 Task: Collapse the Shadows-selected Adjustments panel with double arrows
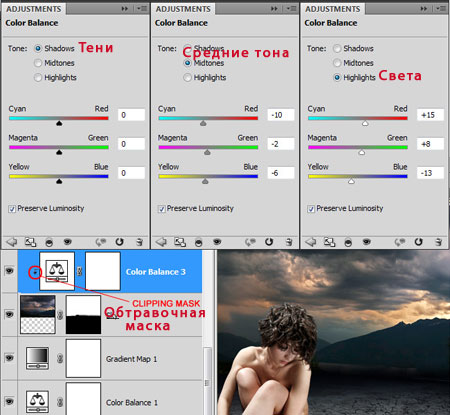coord(125,8)
